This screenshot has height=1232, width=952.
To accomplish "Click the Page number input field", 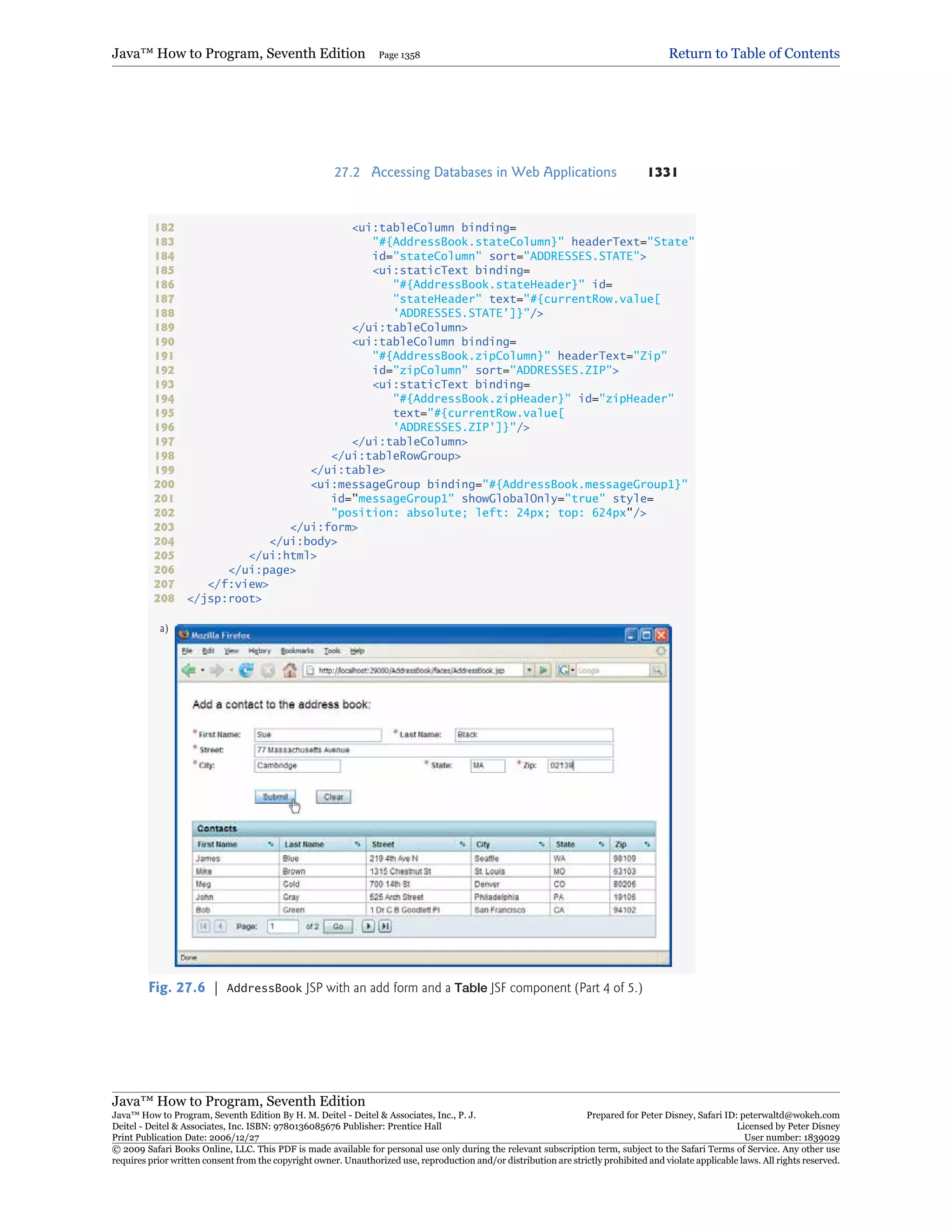I will (x=283, y=926).
